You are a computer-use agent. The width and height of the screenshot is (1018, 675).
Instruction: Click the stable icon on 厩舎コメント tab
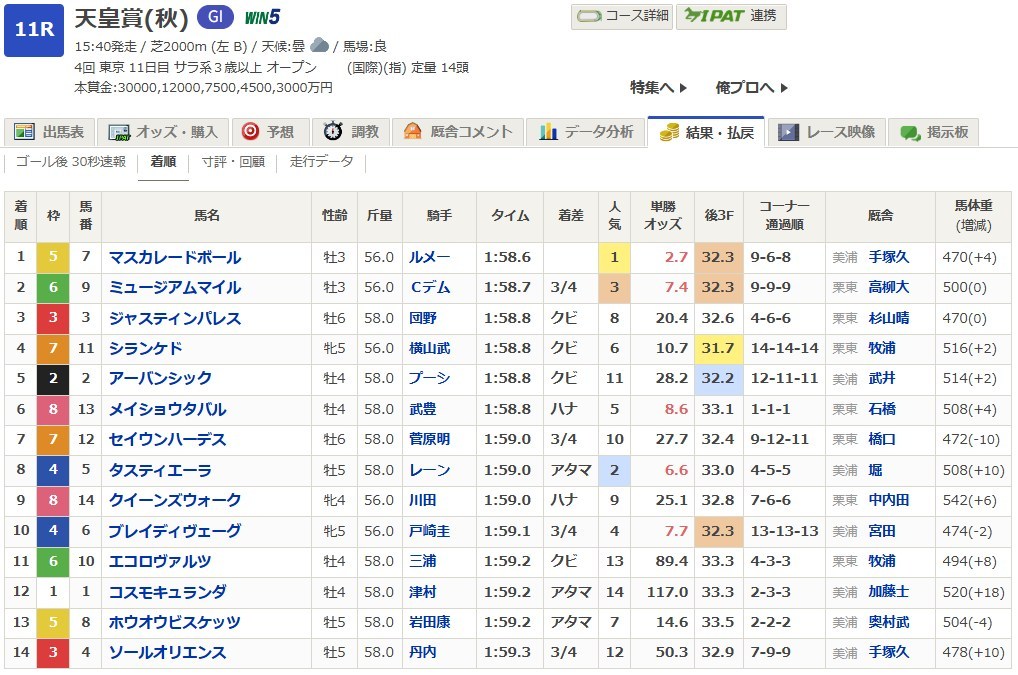pos(412,132)
